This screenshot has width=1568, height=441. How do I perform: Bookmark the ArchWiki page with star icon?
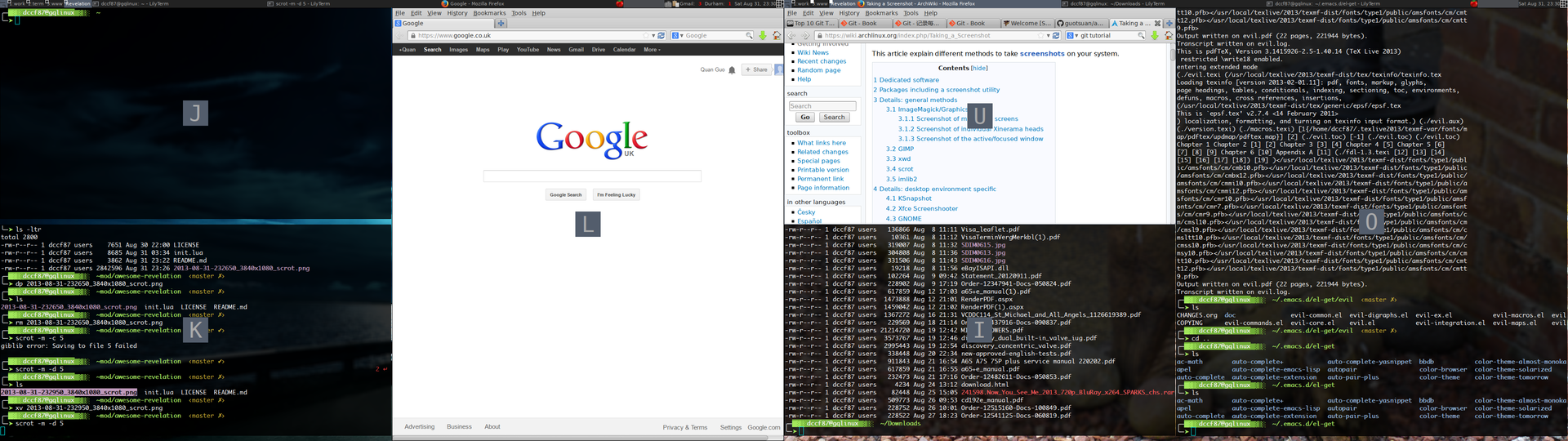[1040, 36]
